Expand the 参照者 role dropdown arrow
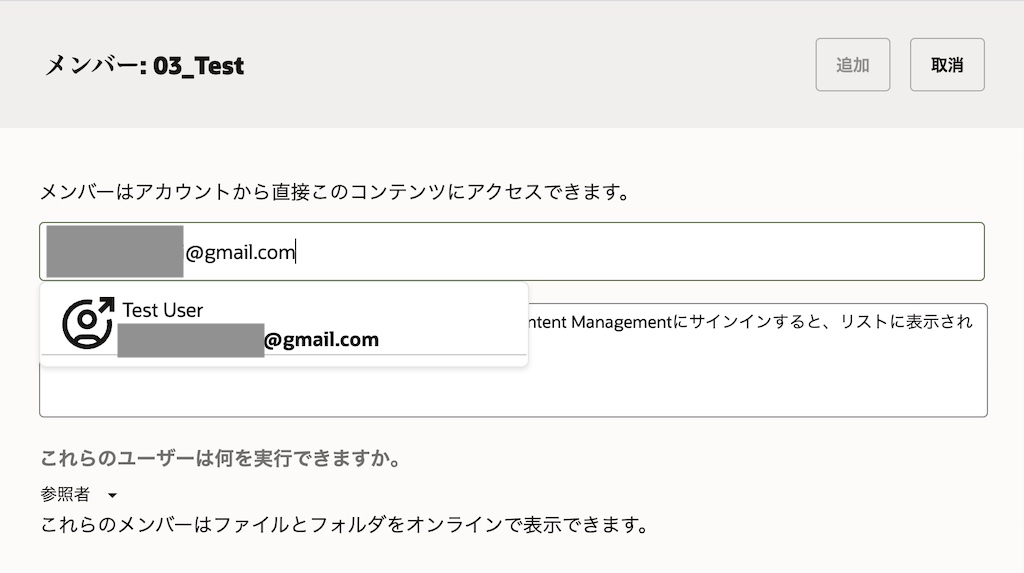The image size is (1024, 573). click(112, 495)
